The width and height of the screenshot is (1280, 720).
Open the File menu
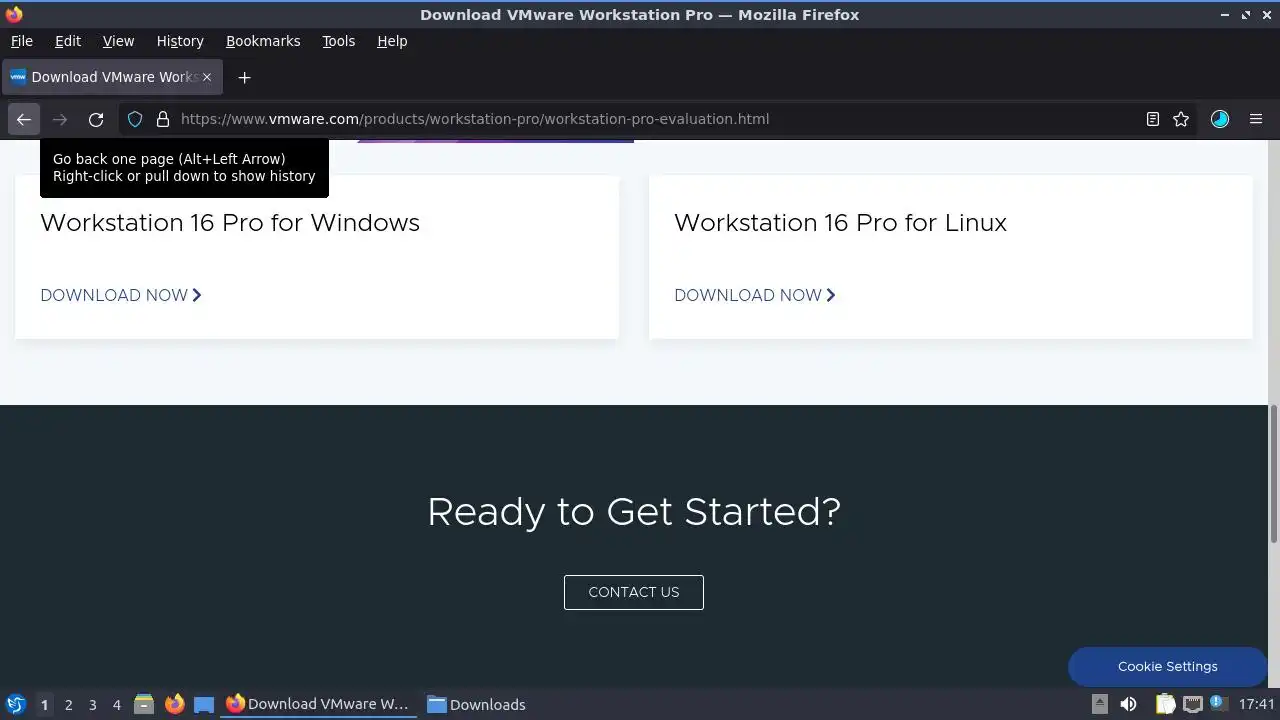[22, 41]
